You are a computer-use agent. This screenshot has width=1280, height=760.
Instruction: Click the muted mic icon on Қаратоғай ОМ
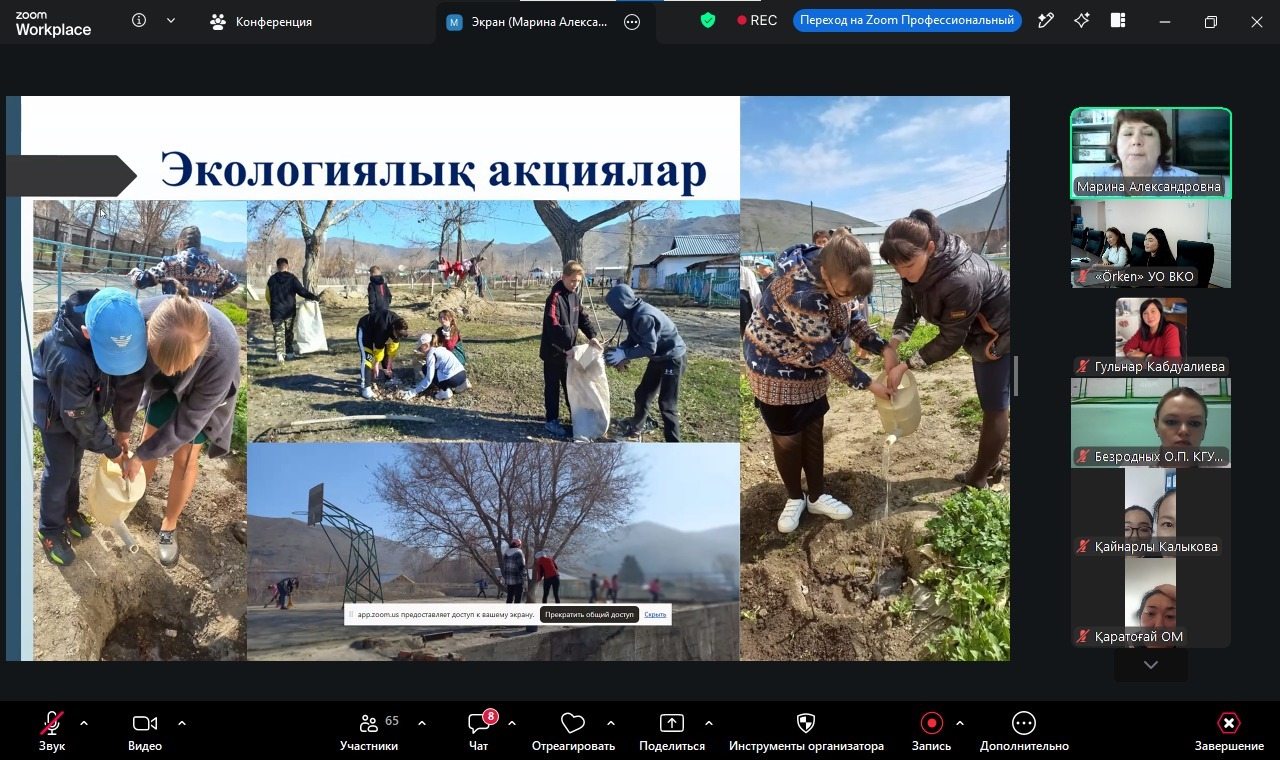pos(1082,637)
